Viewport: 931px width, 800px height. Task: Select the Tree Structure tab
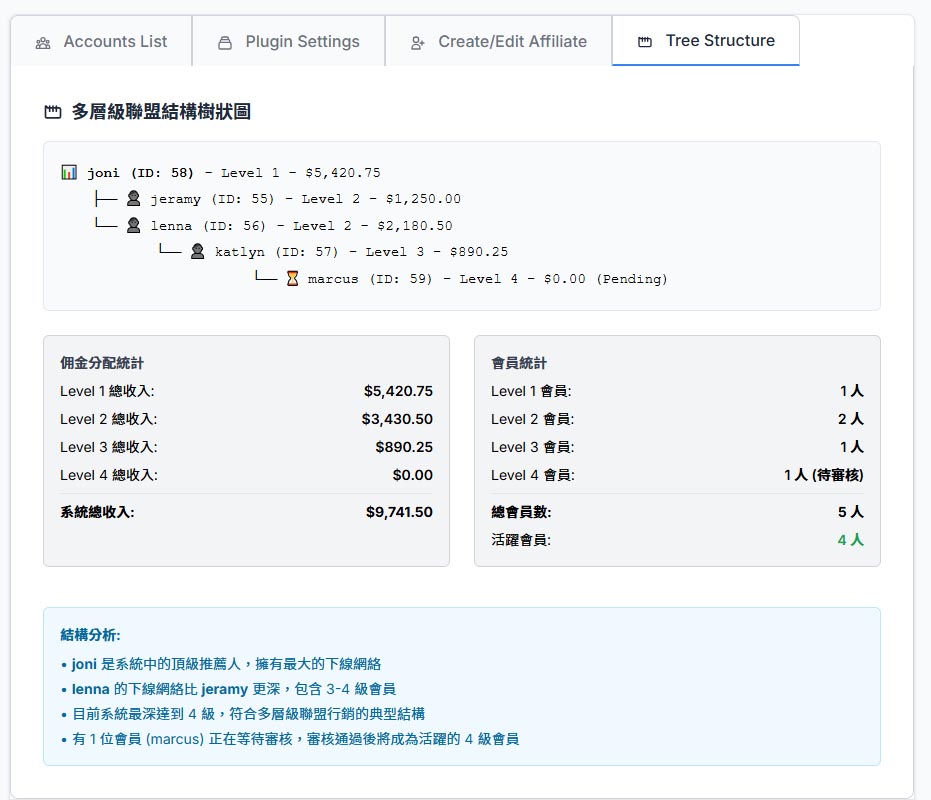pos(705,40)
